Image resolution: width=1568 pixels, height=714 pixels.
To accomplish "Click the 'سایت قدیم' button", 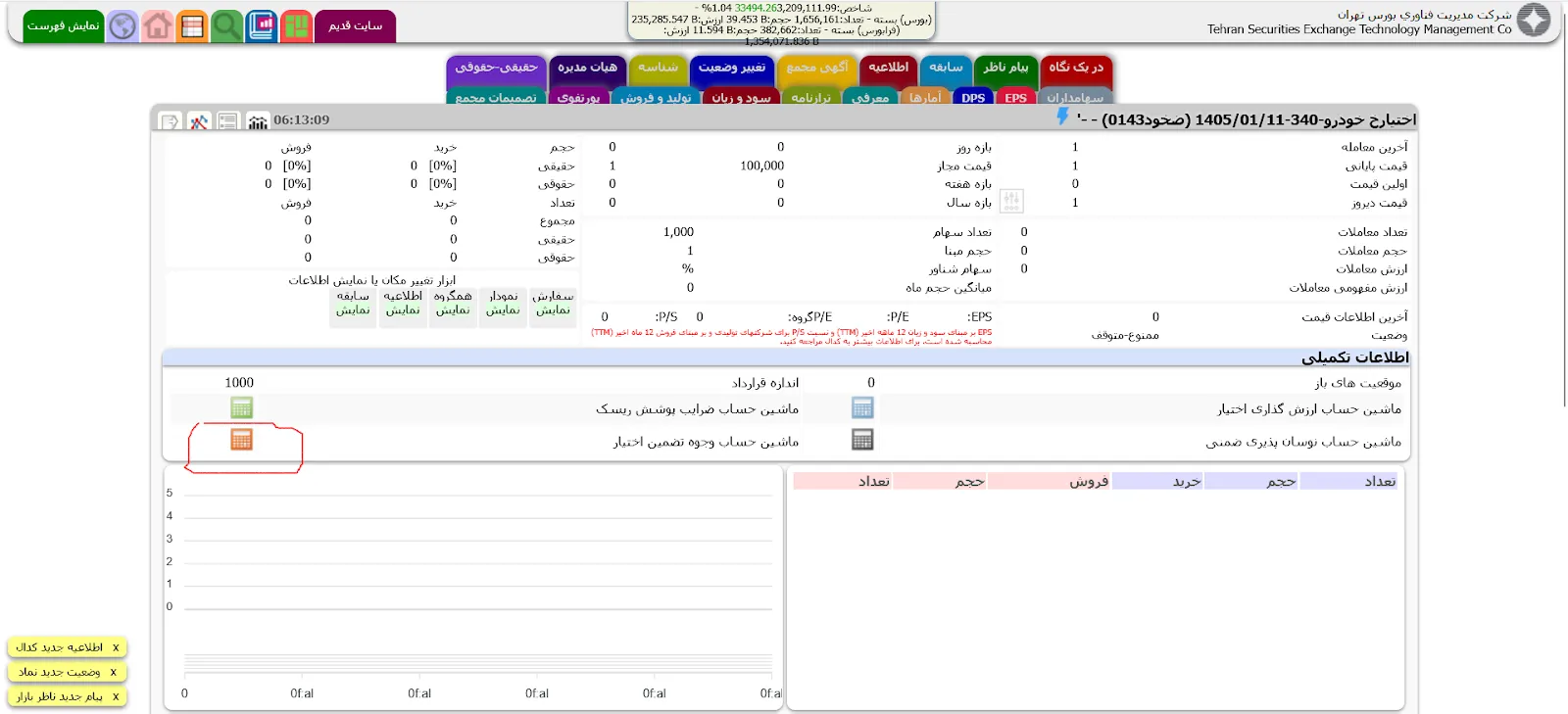I will coord(356,26).
